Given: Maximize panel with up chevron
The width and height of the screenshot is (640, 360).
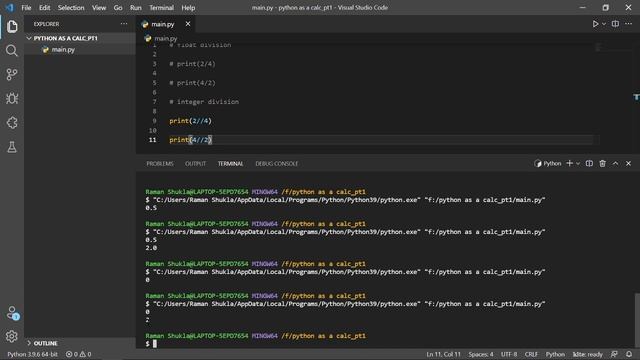Looking at the screenshot, I should 616,164.
